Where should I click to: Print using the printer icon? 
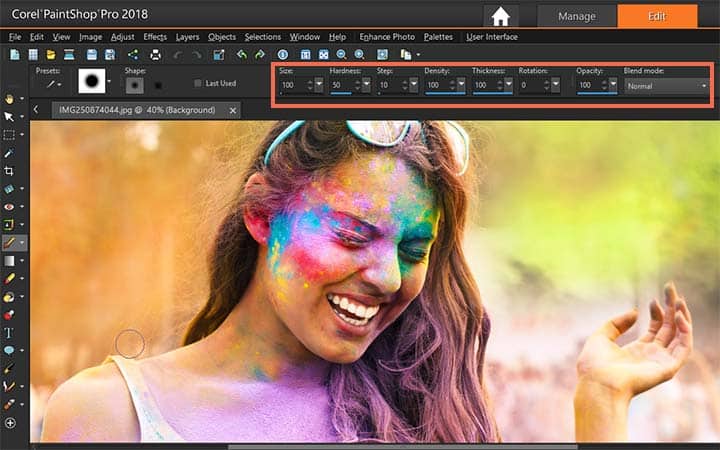(156, 55)
